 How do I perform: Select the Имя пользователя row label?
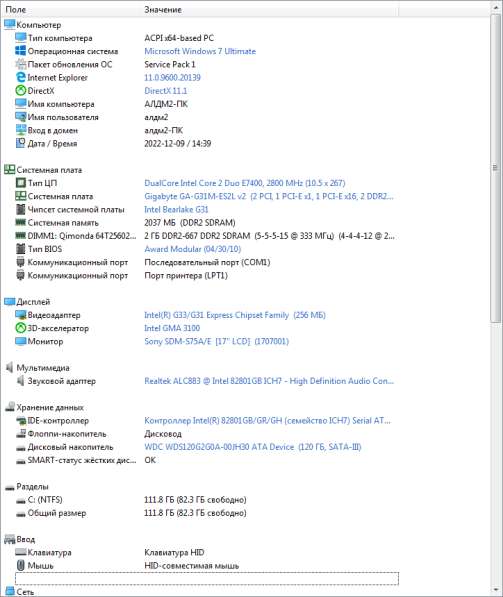point(63,117)
